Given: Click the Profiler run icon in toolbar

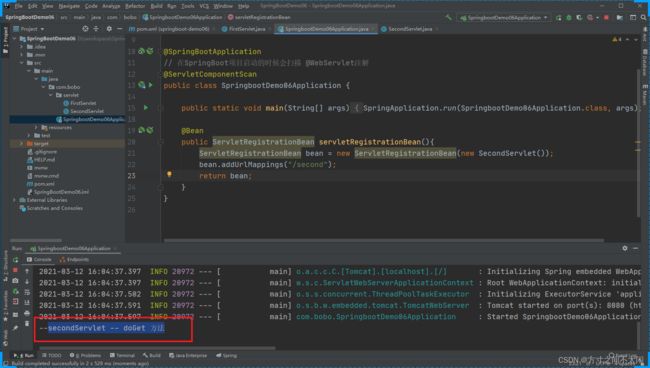Looking at the screenshot, I should 591,18.
